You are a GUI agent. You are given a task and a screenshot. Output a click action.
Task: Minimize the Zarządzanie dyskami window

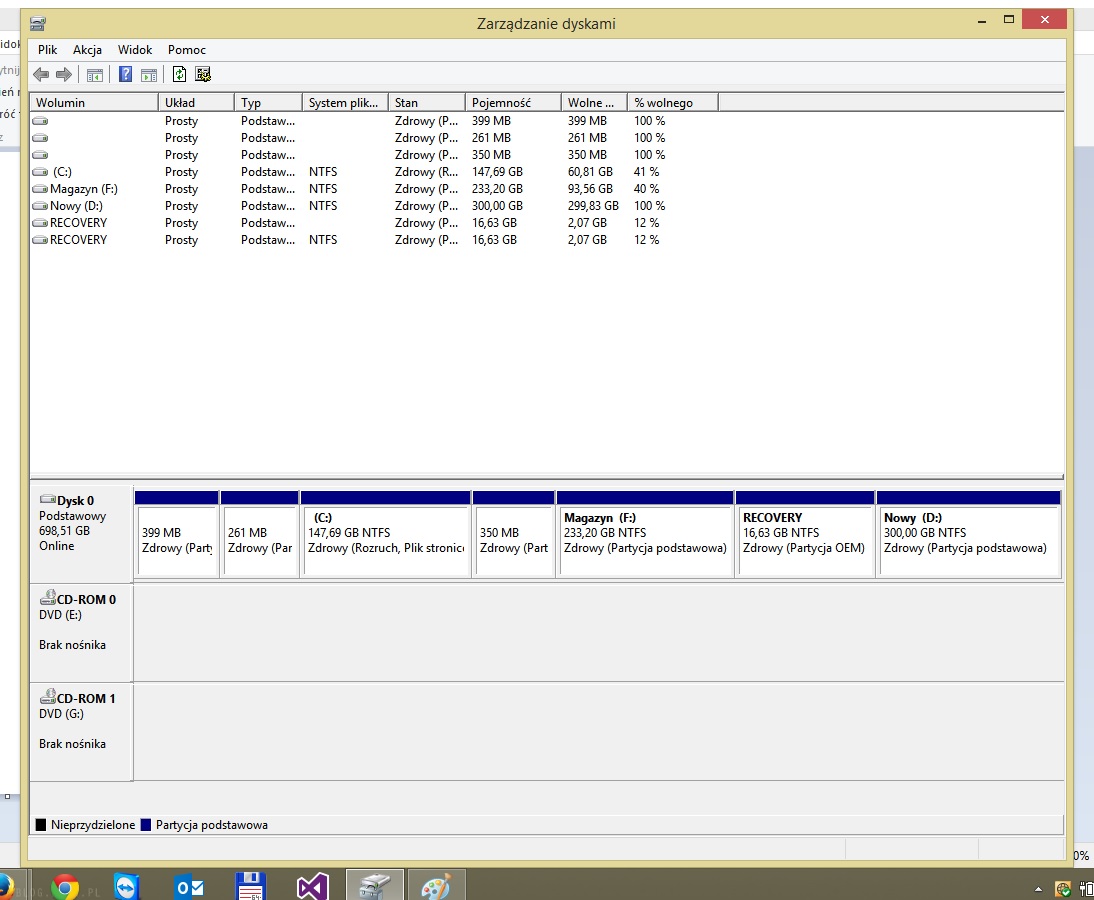point(982,21)
